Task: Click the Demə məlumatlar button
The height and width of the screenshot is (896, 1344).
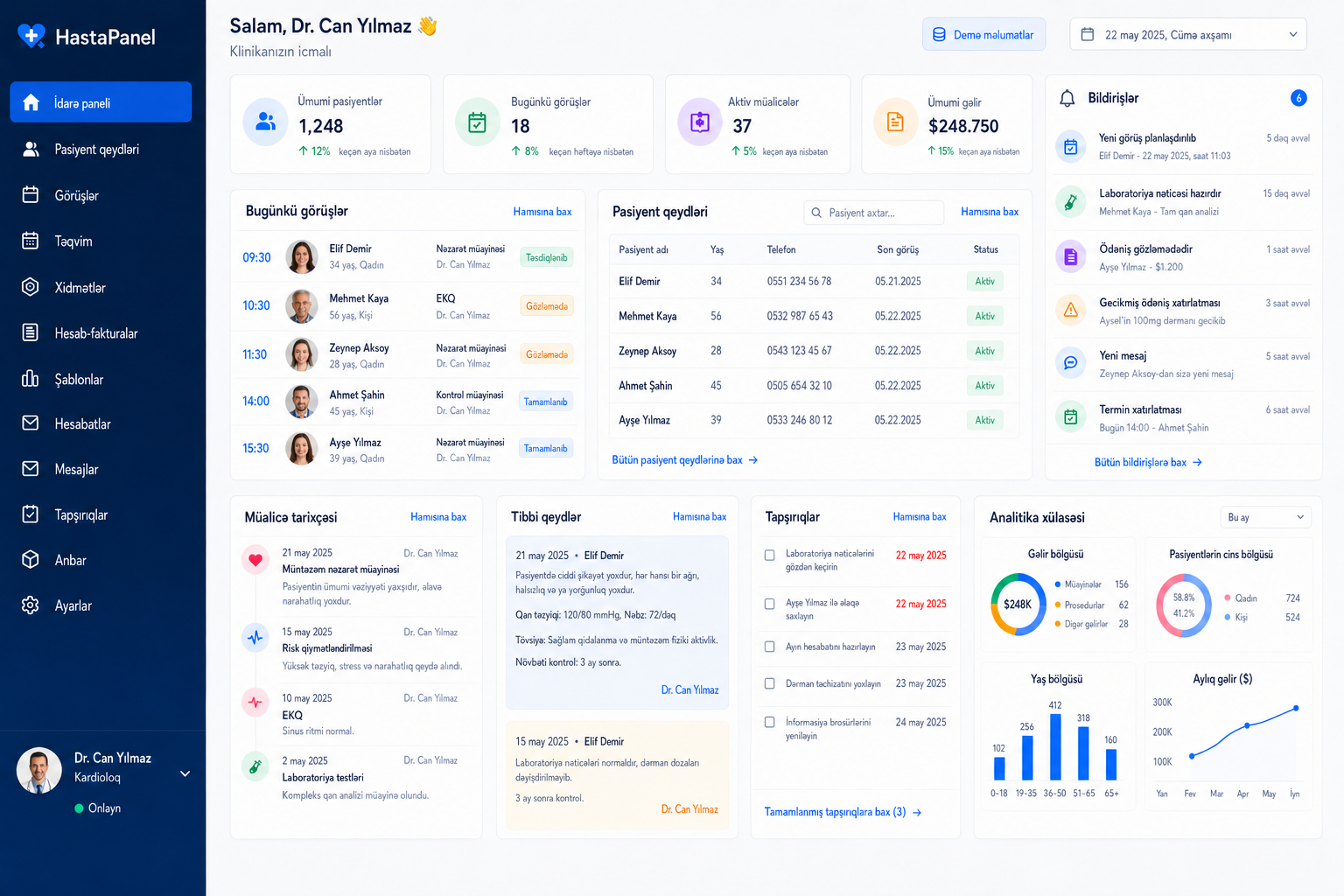Action: click(x=983, y=34)
